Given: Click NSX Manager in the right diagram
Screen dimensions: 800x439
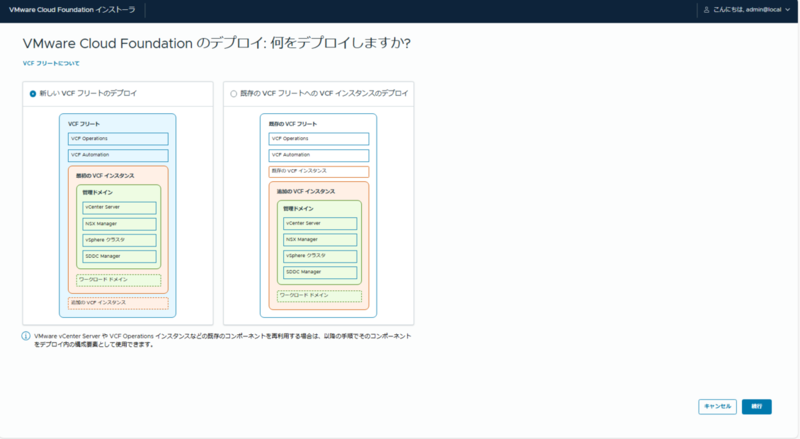Looking at the screenshot, I should [320, 239].
